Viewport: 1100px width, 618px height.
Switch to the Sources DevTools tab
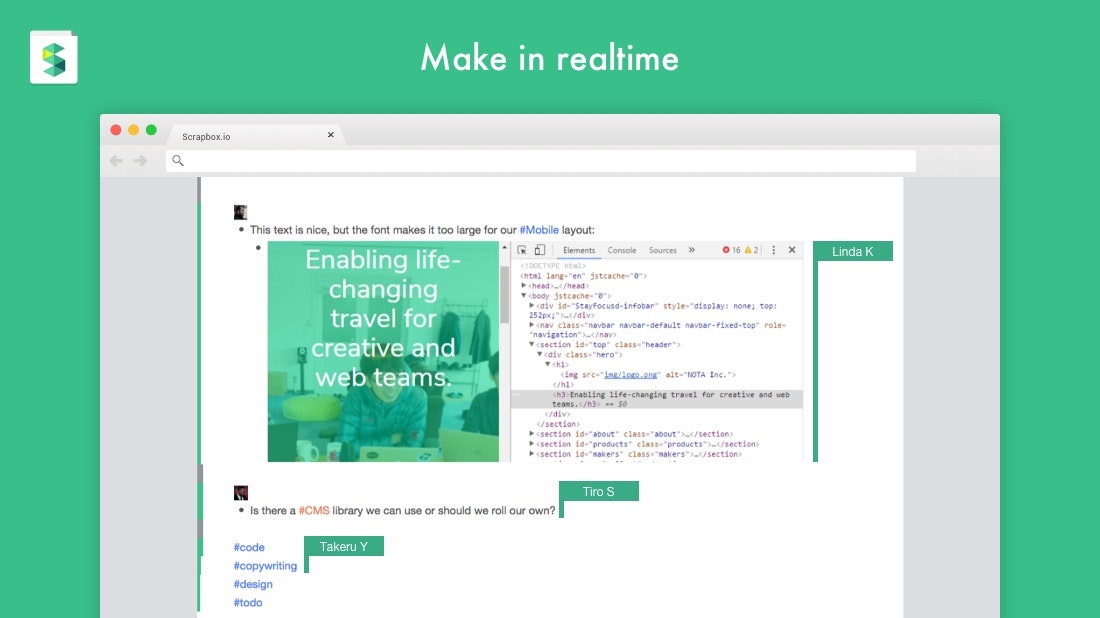662,250
